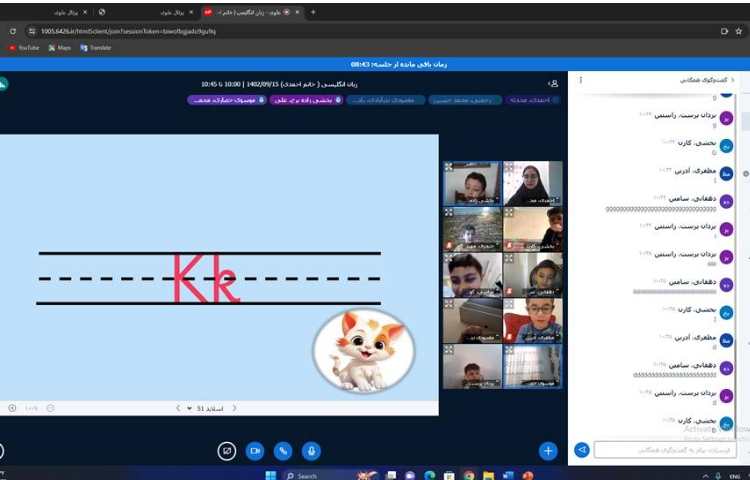Click the browser reload button

13,32
